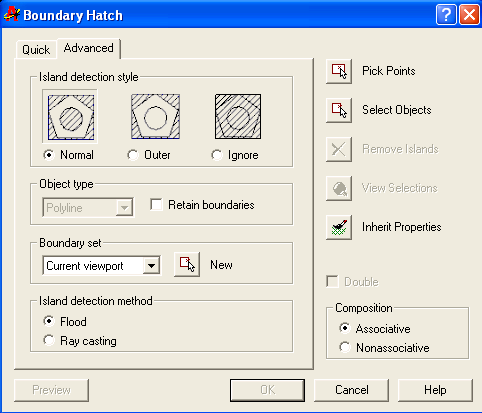Screen dimensions: 482x413
Task: Select the Normal island style preview image
Action: pyautogui.click(x=71, y=117)
